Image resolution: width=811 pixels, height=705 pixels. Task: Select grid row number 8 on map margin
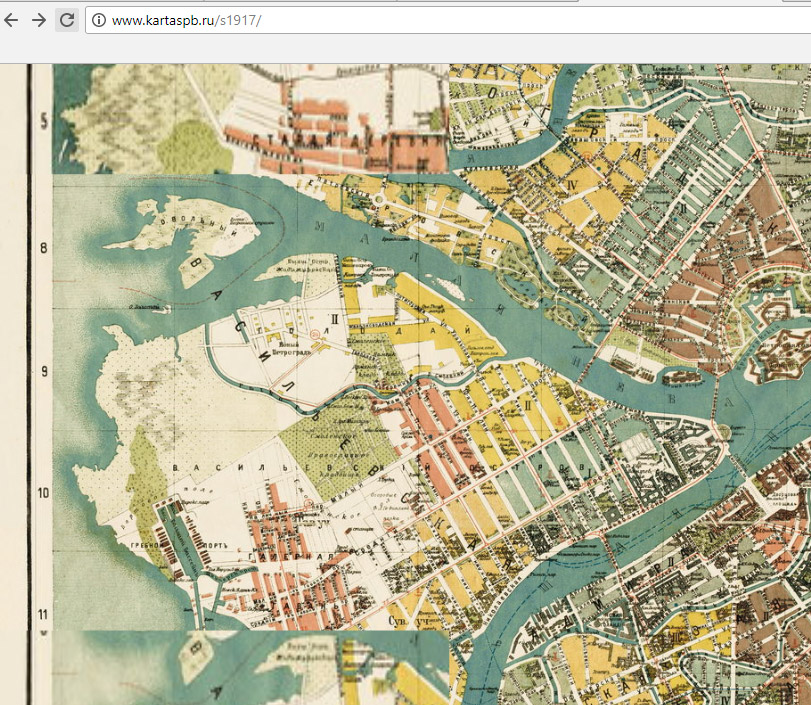[x=43, y=248]
